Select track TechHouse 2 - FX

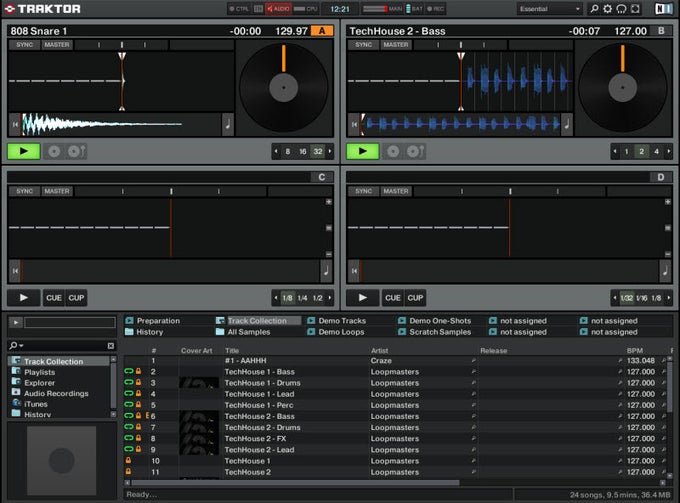click(x=397, y=438)
